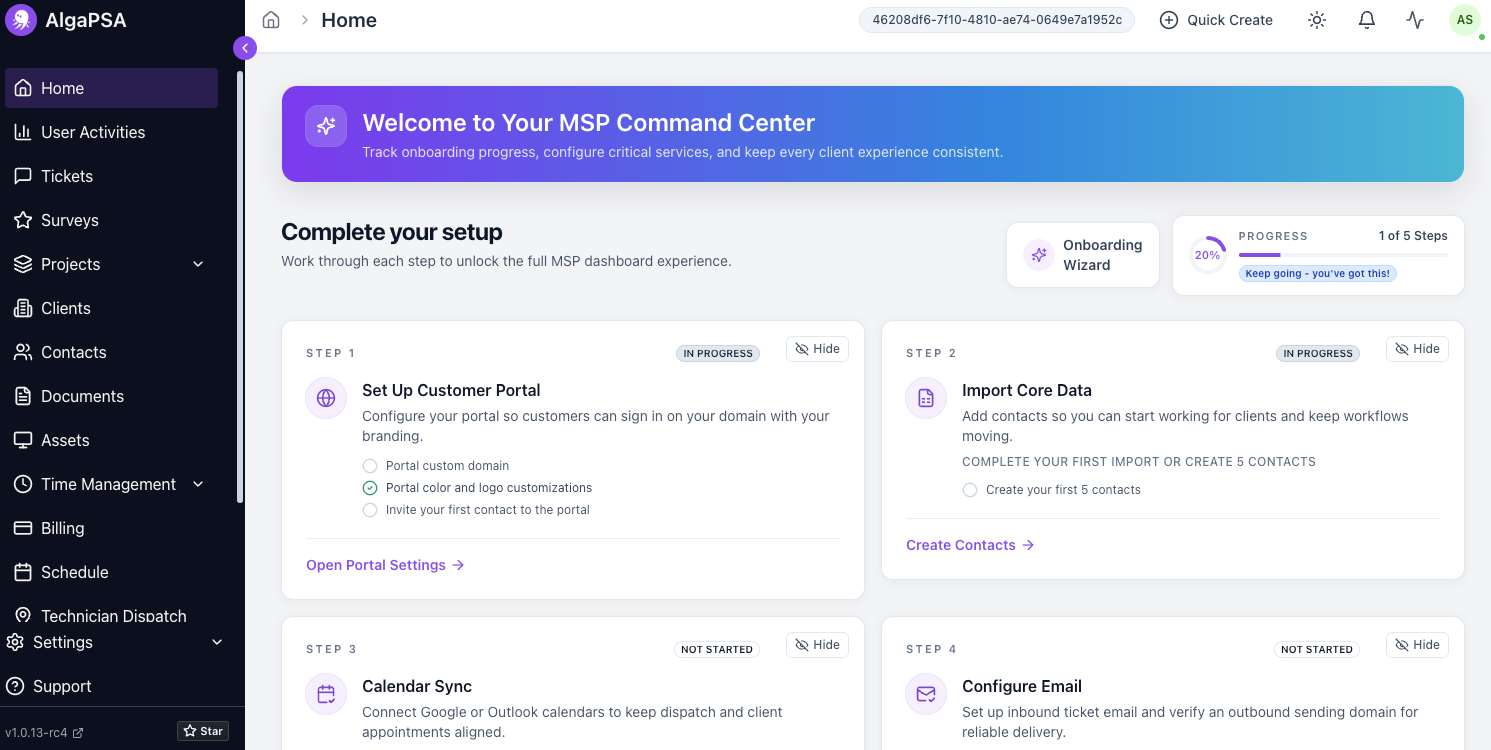
Task: Go to the Billing section
Action: point(62,528)
